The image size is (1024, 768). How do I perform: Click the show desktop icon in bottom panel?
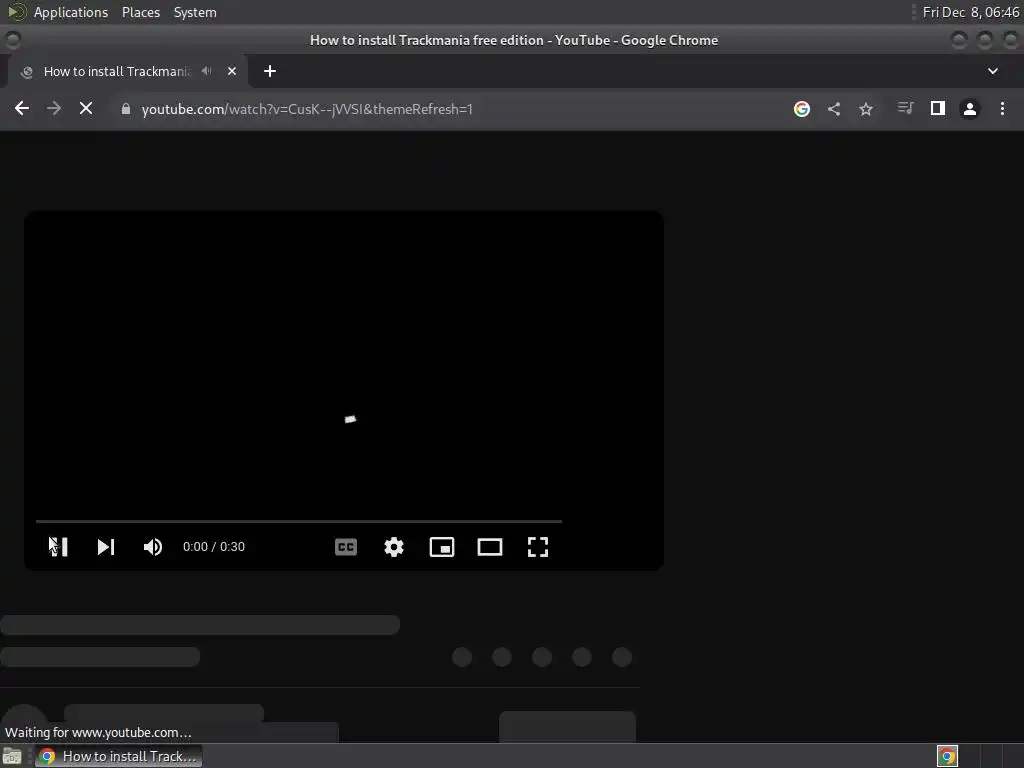12,756
